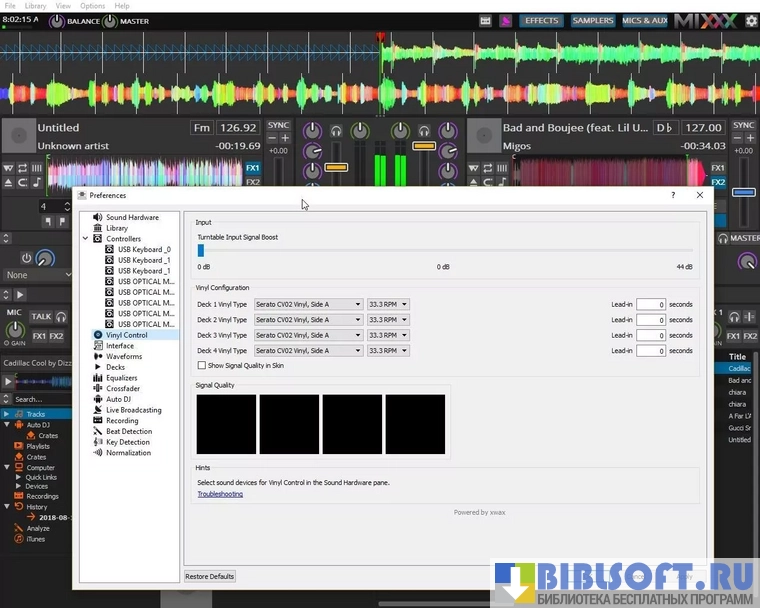The image size is (760, 608).
Task: Enable Show Signal Quality in Skin
Action: pyautogui.click(x=202, y=366)
